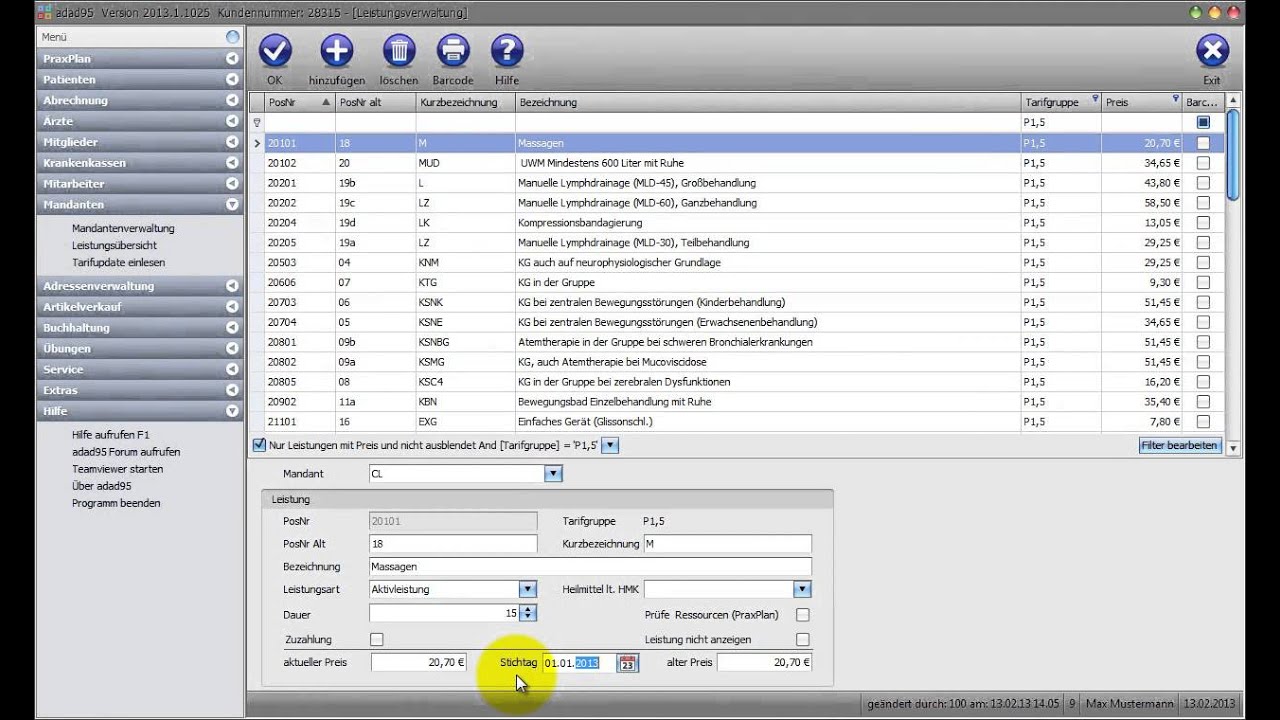The width and height of the screenshot is (1280, 720).
Task: Expand the Leistungsart dropdown
Action: 527,590
